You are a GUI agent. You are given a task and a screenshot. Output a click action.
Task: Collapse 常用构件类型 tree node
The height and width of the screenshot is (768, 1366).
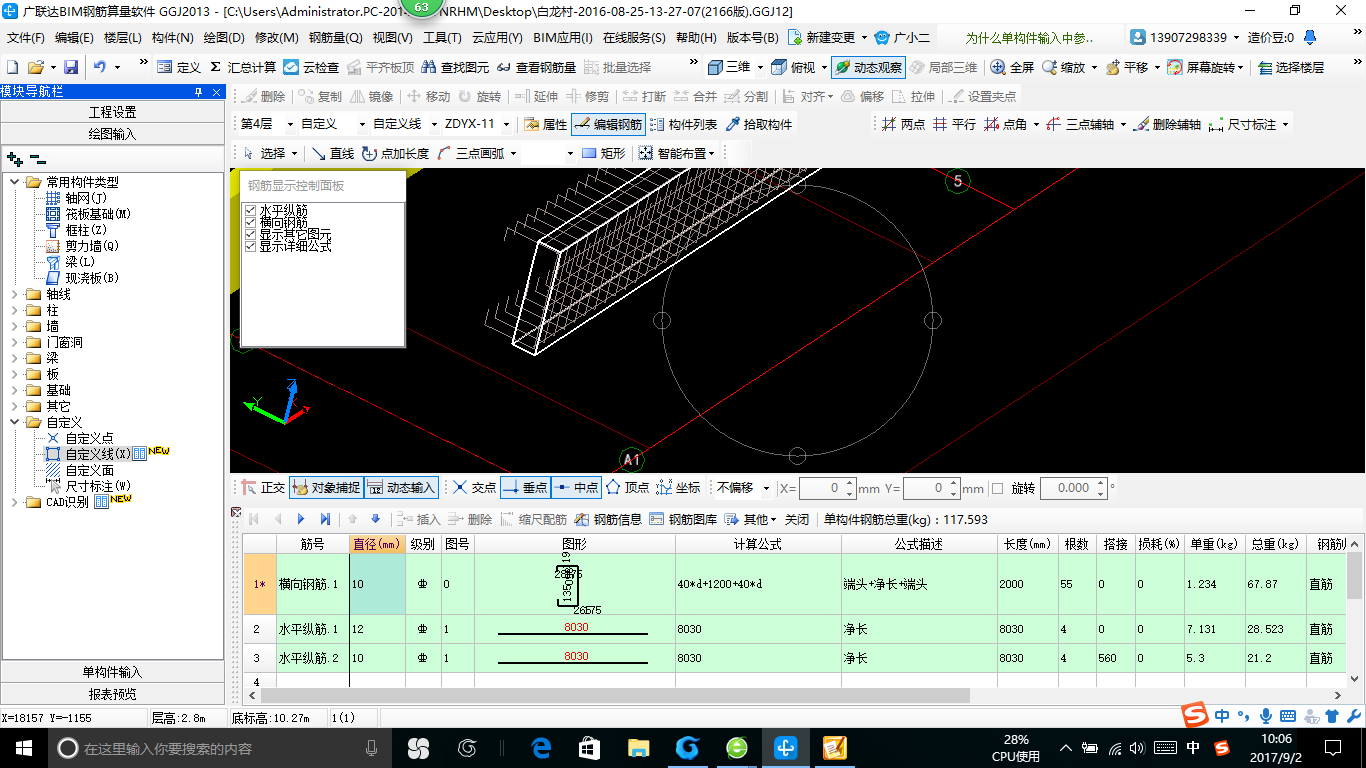point(15,182)
